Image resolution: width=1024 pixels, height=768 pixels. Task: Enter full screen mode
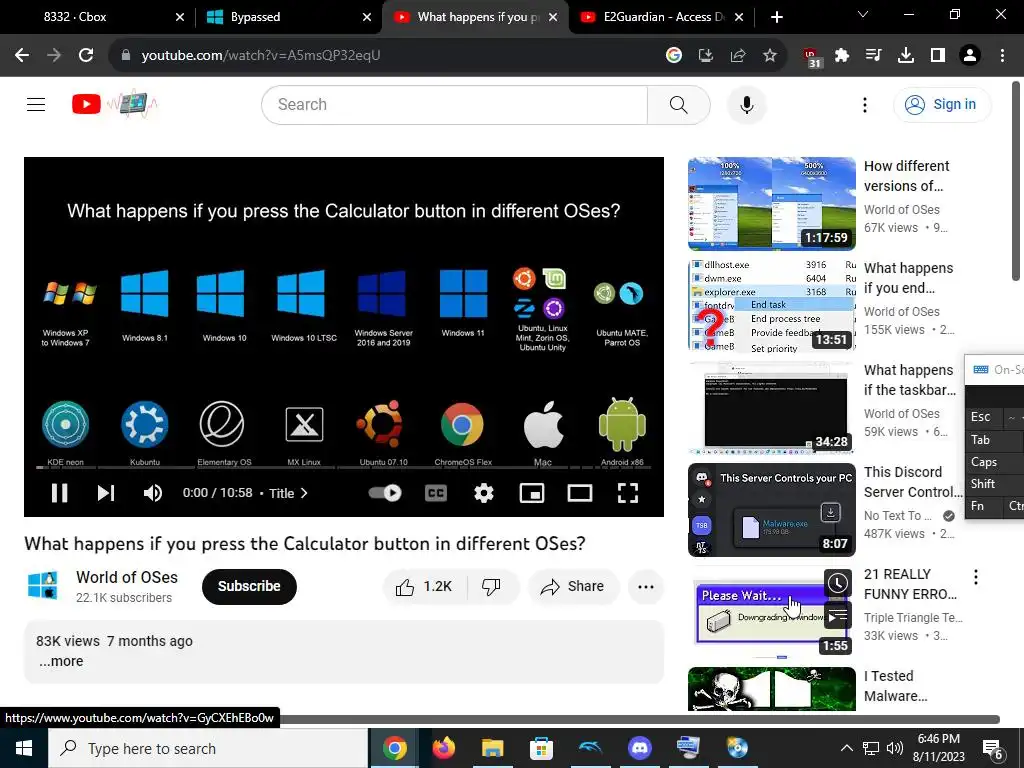click(628, 493)
